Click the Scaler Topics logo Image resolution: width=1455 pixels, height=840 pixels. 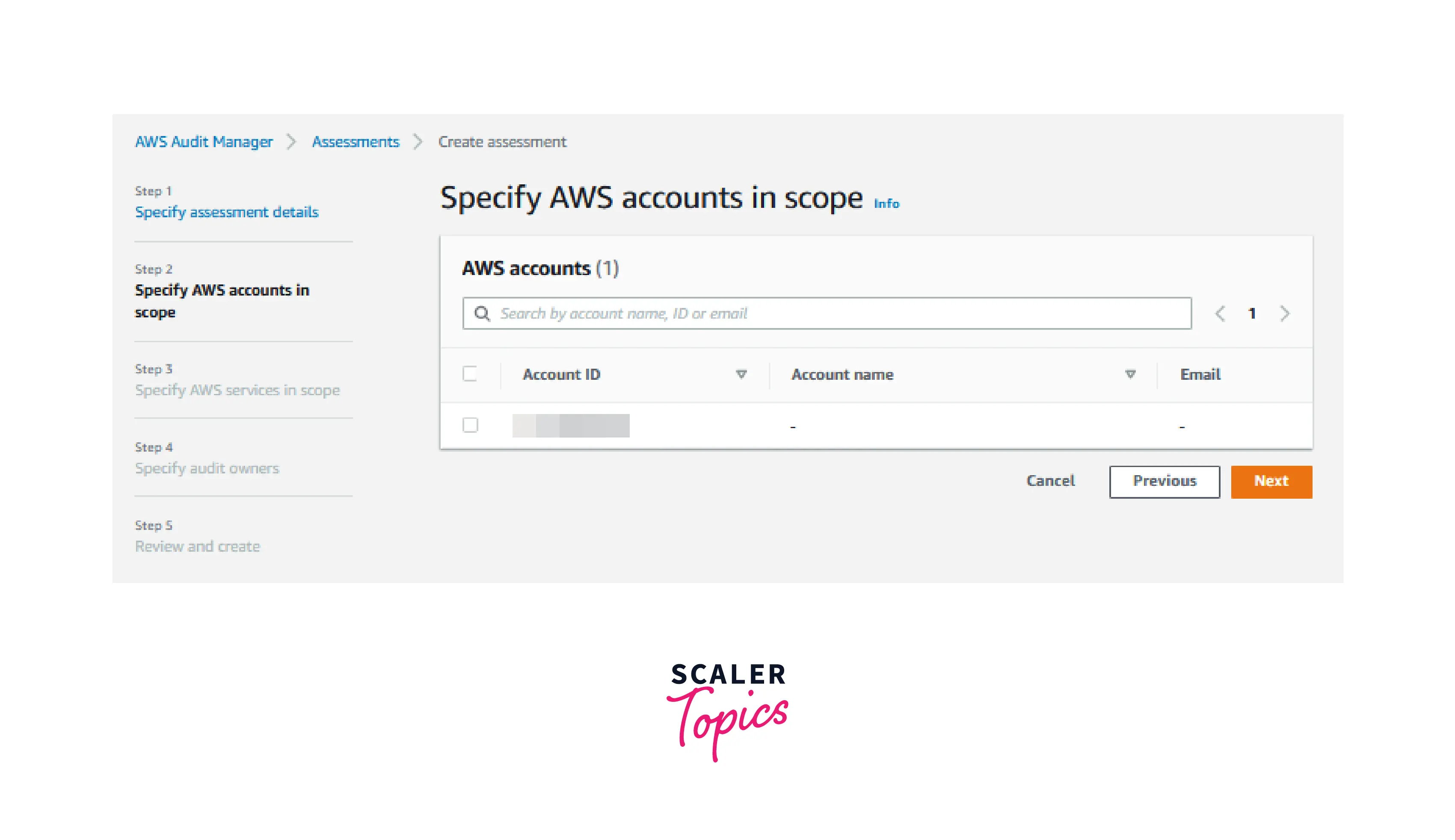click(727, 712)
